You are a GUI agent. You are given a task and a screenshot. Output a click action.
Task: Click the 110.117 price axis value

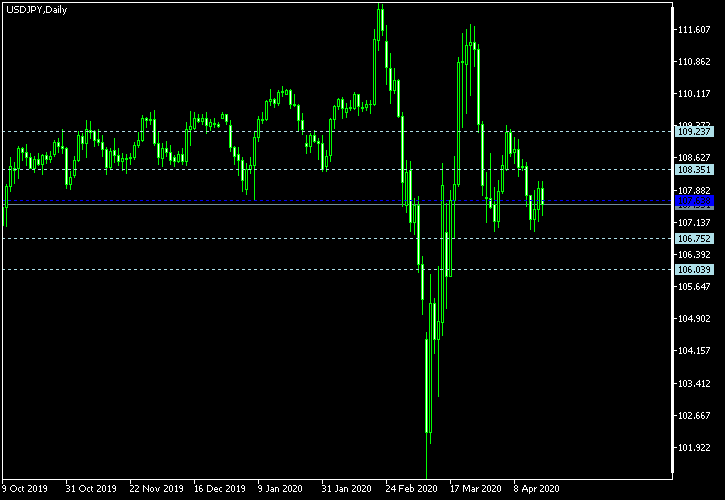tap(694, 94)
